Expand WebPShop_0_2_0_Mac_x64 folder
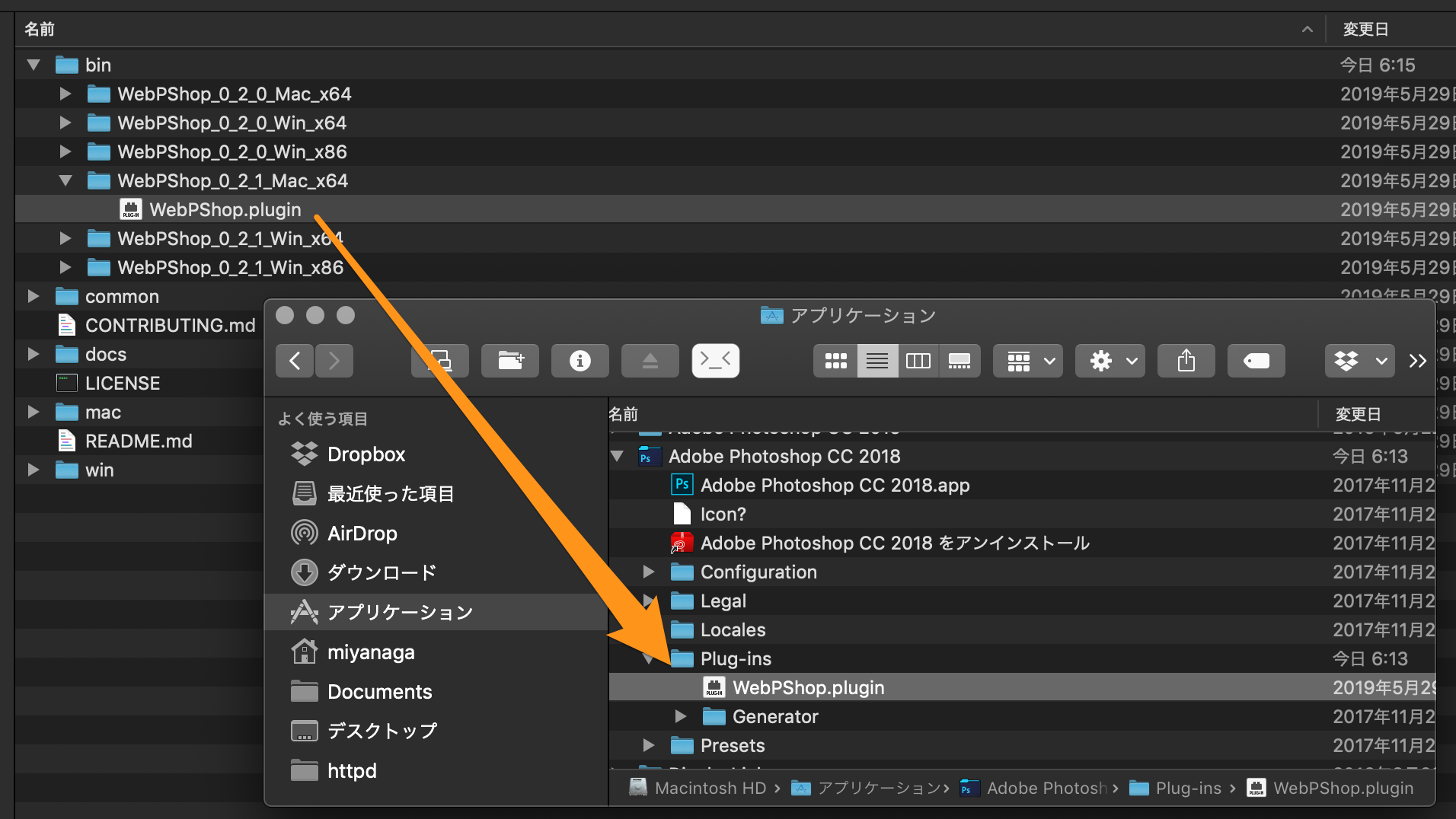1456x819 pixels. tap(65, 94)
